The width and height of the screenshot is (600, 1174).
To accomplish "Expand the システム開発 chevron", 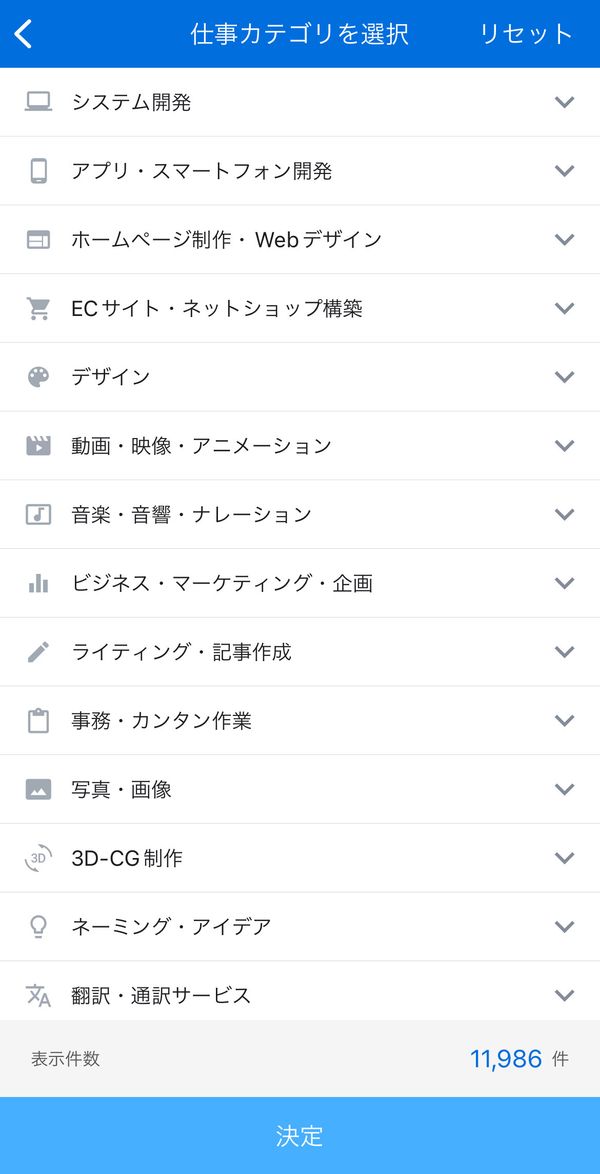I will (565, 102).
